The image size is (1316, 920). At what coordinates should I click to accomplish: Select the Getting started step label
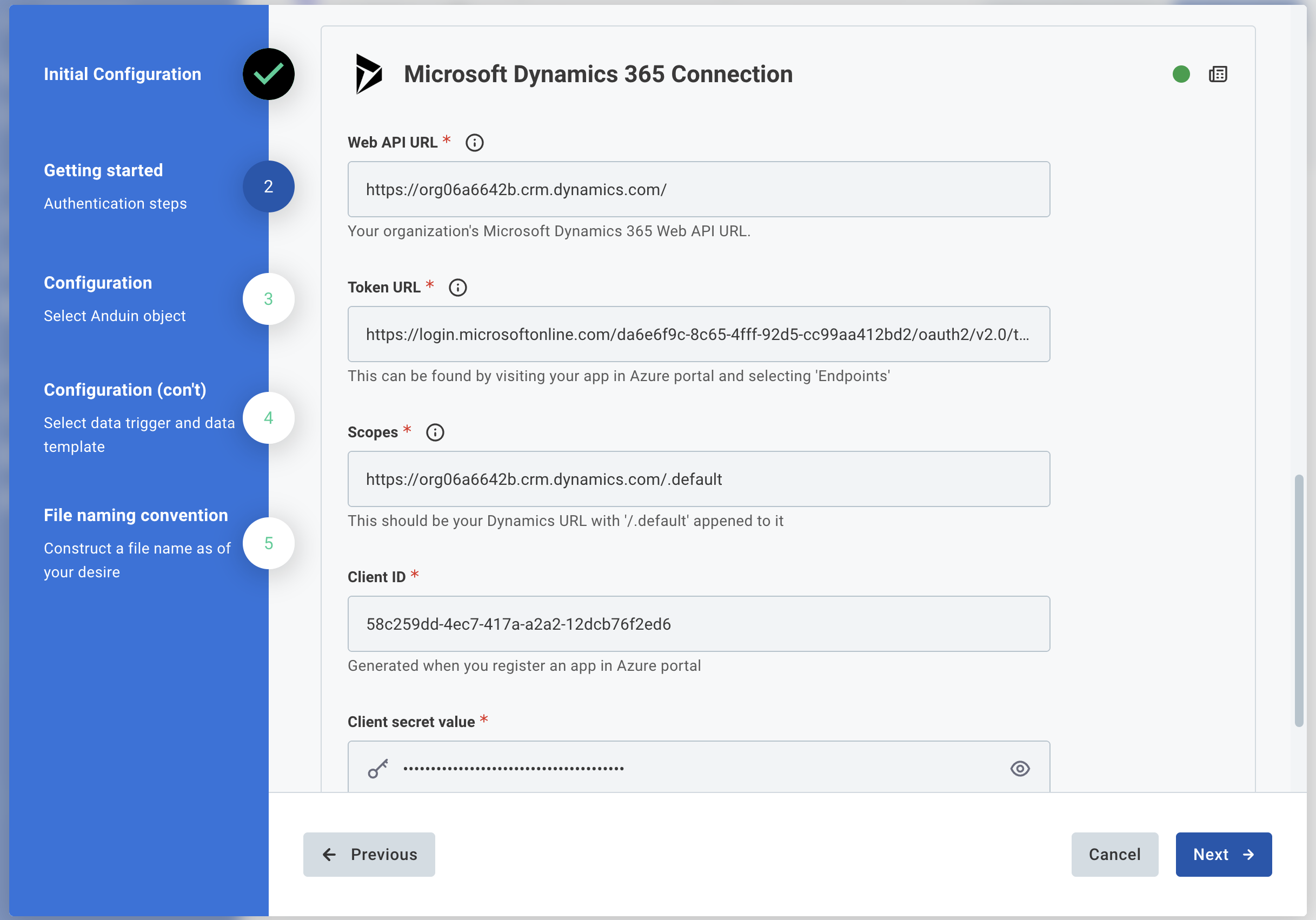point(103,171)
